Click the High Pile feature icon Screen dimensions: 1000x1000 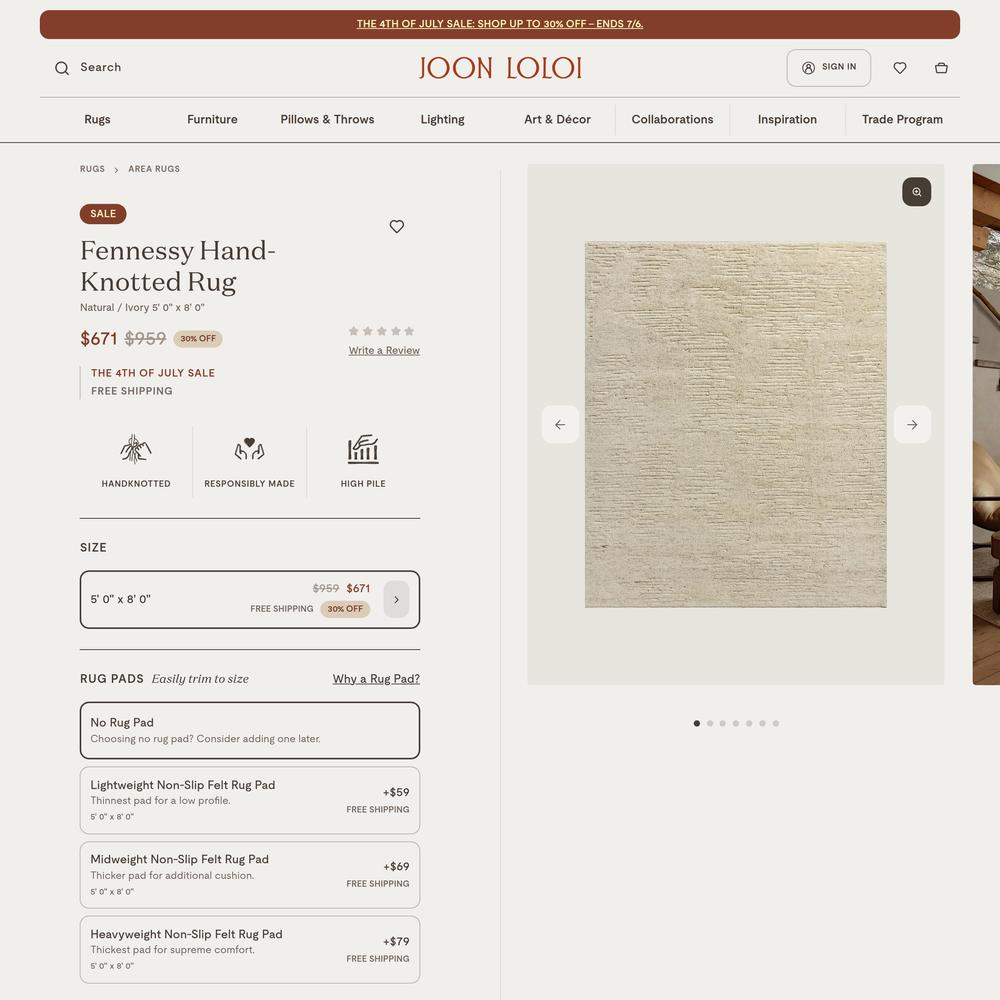tap(363, 449)
